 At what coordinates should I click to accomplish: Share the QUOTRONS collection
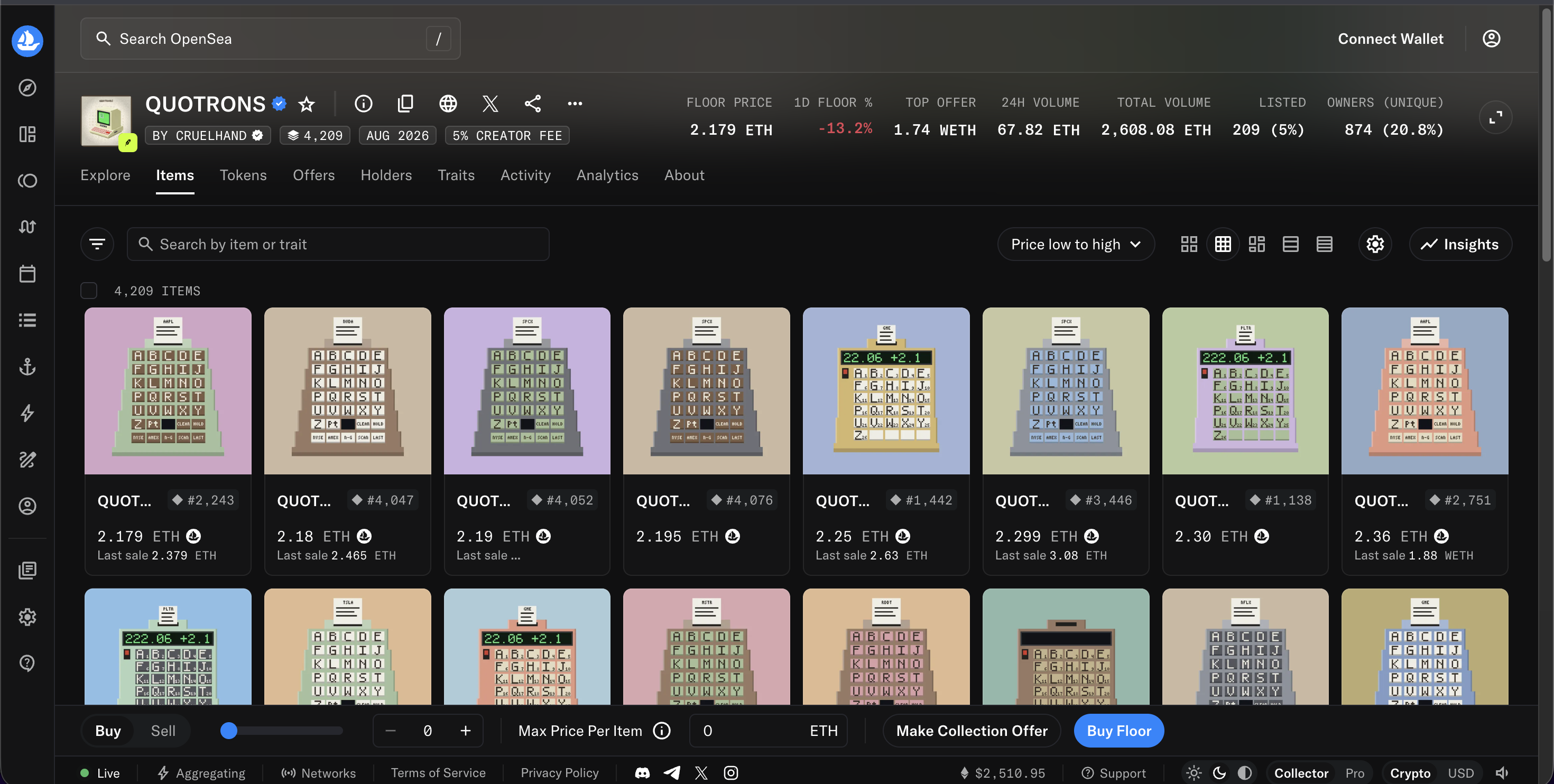532,104
